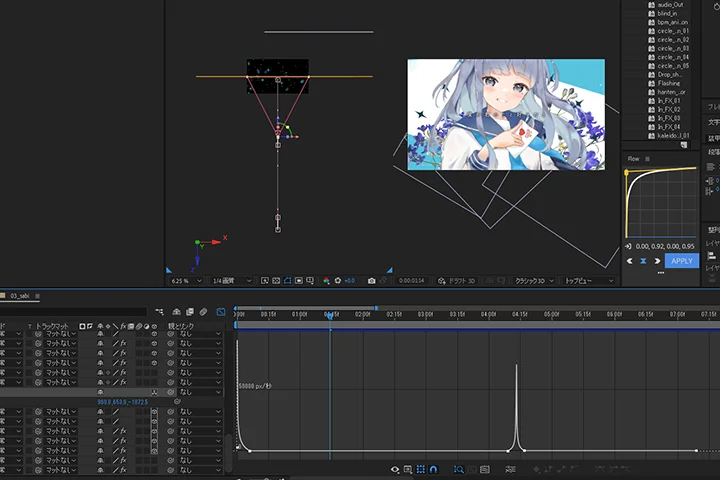720x480 pixels.
Task: Click the parent pick whip on selected camera row
Action: pos(170,392)
